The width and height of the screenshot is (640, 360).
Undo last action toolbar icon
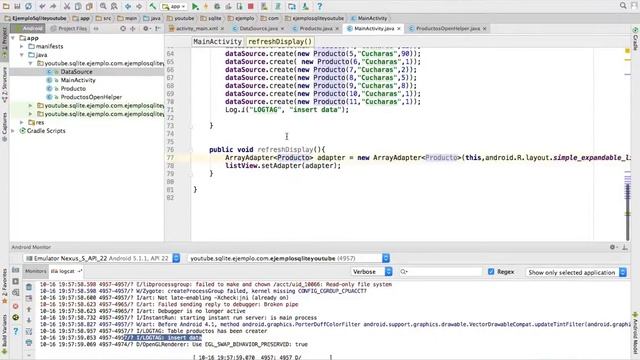(42, 6)
